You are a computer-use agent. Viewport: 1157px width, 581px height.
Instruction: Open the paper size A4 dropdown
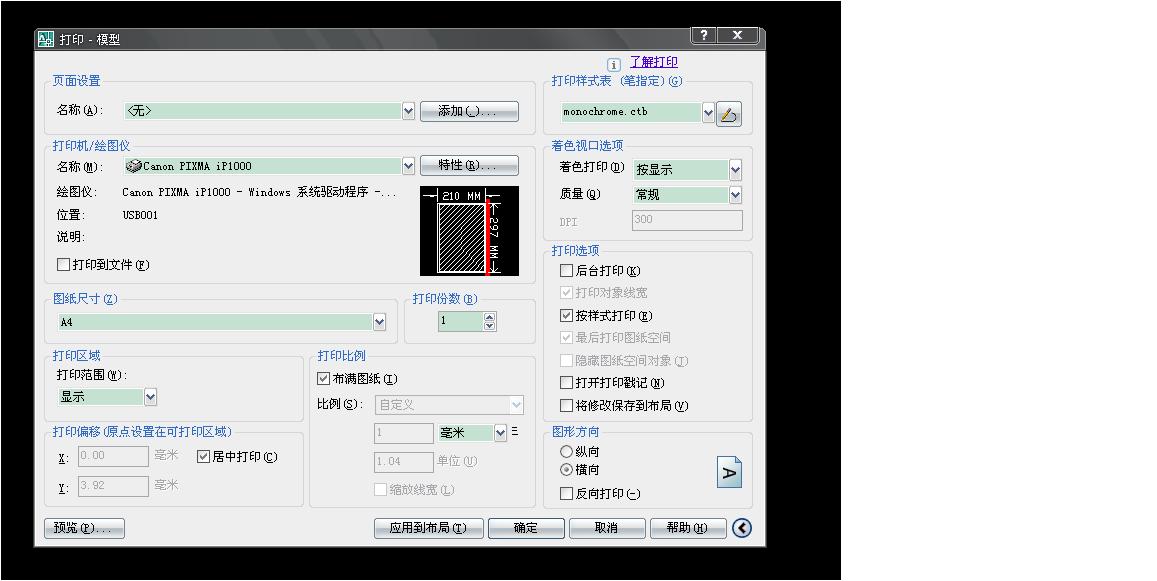click(379, 322)
